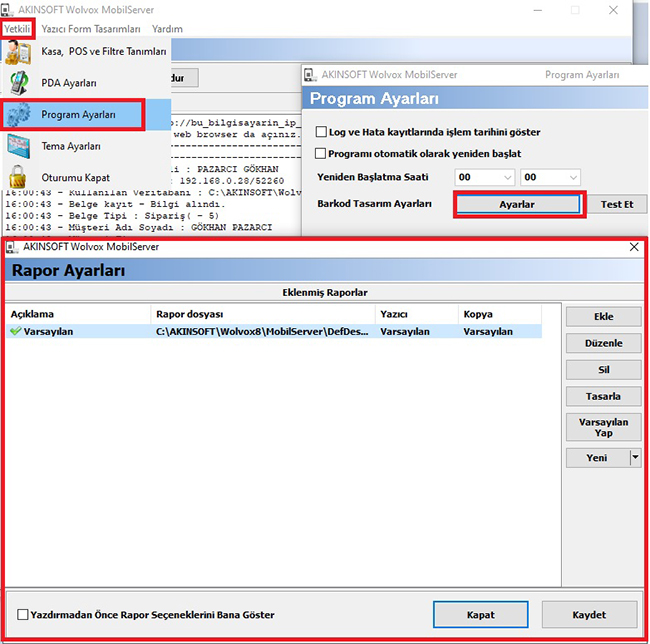The height and width of the screenshot is (644, 650).
Task: Click the Yeni button
Action: 597,458
